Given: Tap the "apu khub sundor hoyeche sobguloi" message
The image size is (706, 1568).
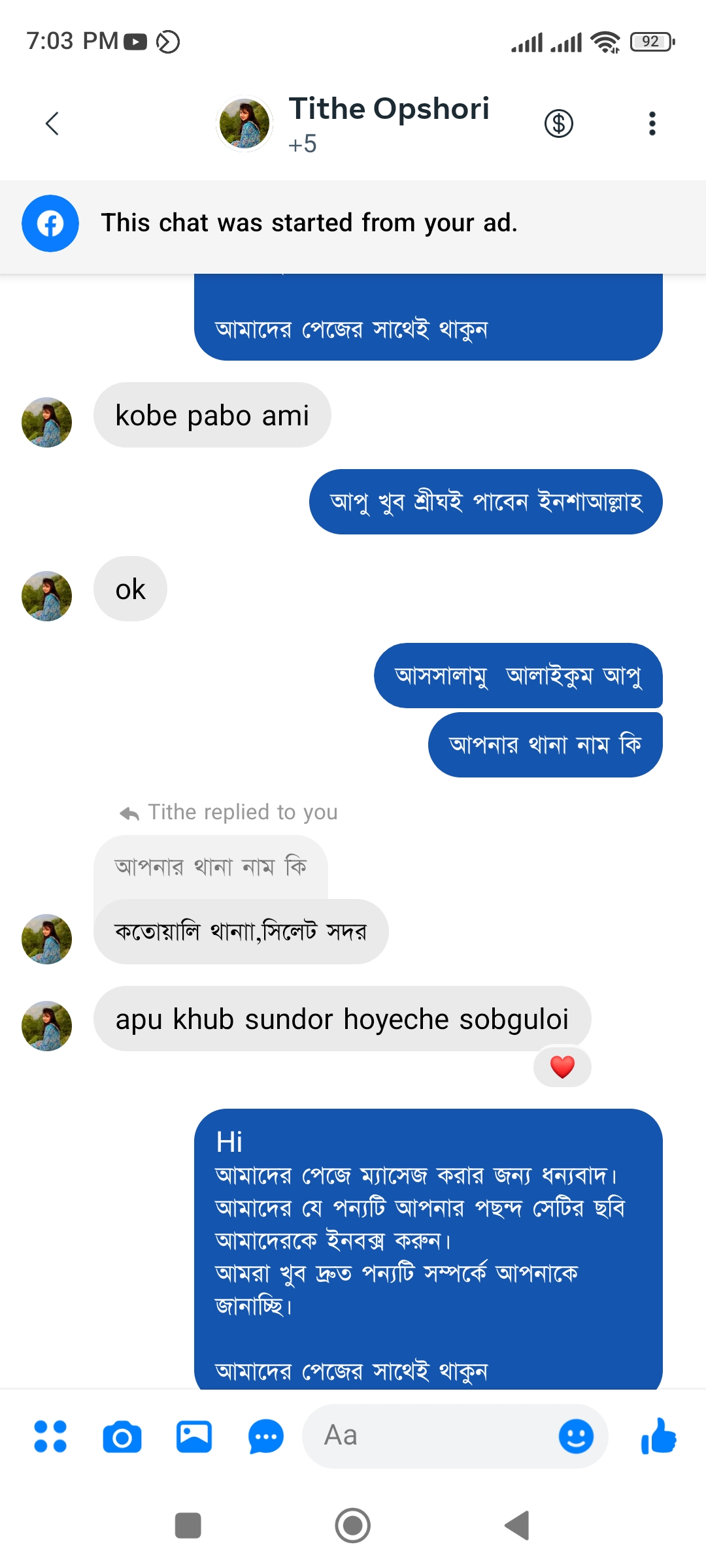Looking at the screenshot, I should coord(342,1019).
